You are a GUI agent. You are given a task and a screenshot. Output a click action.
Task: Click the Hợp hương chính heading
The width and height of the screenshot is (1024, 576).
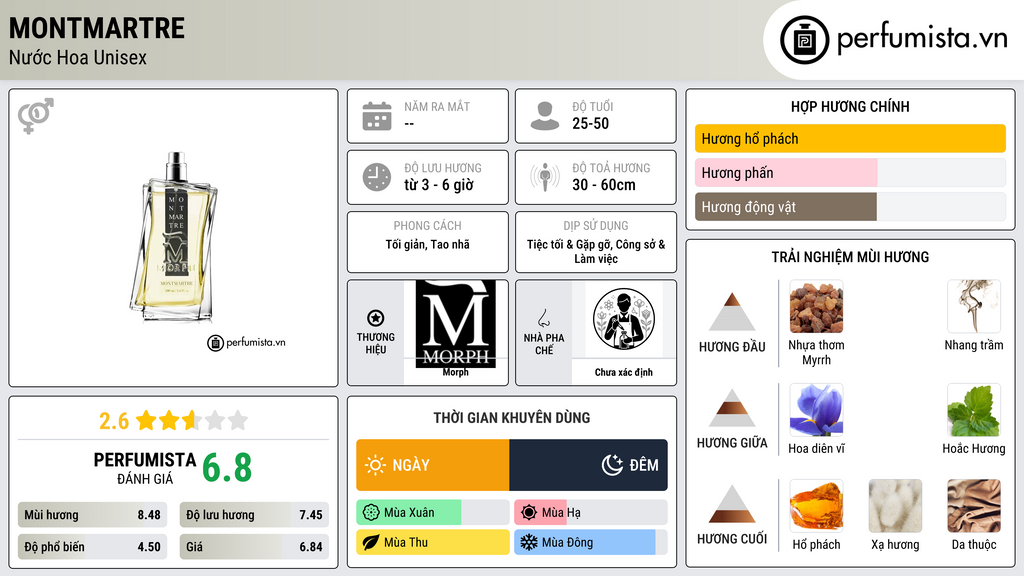[x=850, y=106]
